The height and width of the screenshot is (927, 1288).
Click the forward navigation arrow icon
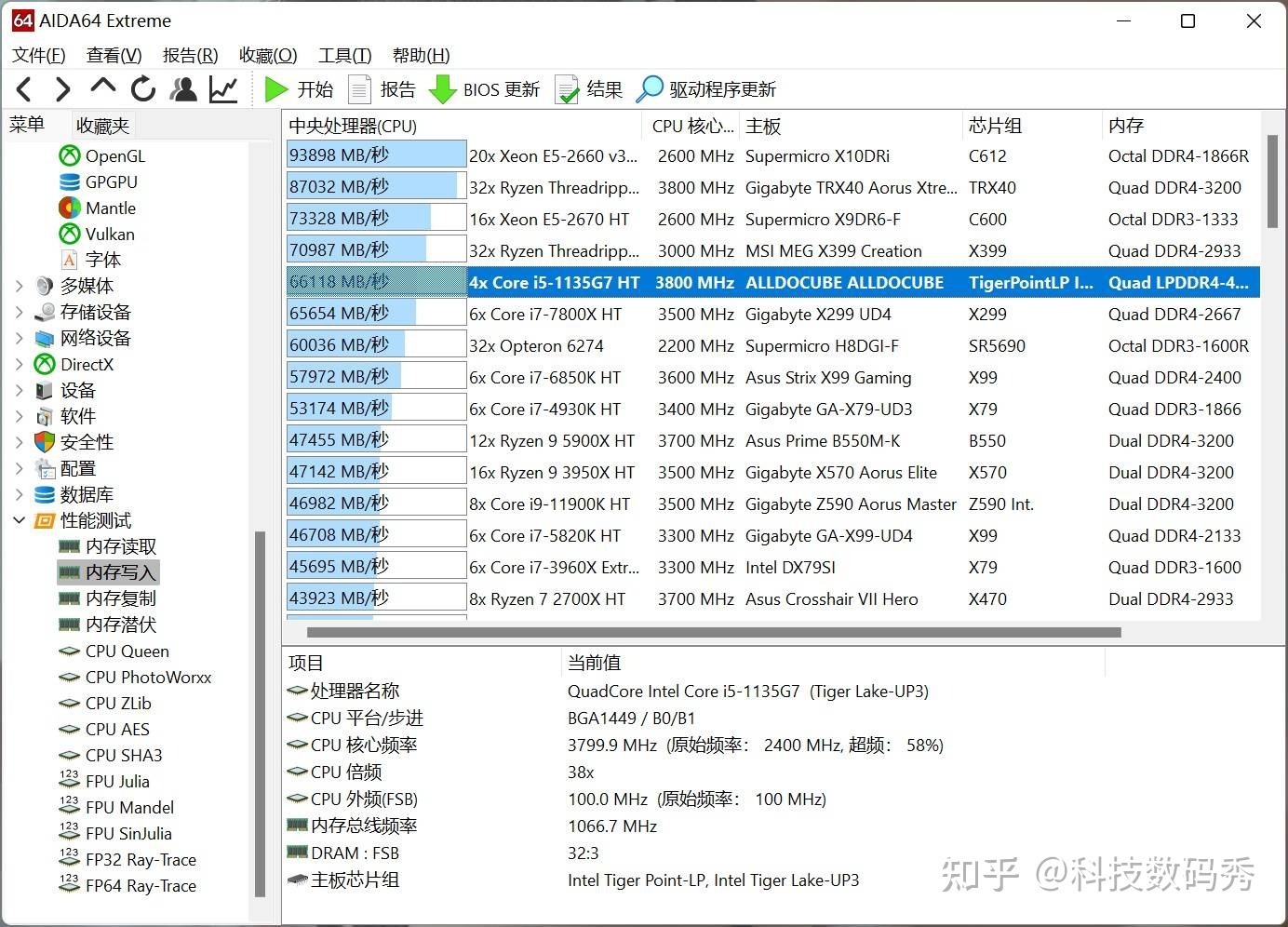(62, 89)
